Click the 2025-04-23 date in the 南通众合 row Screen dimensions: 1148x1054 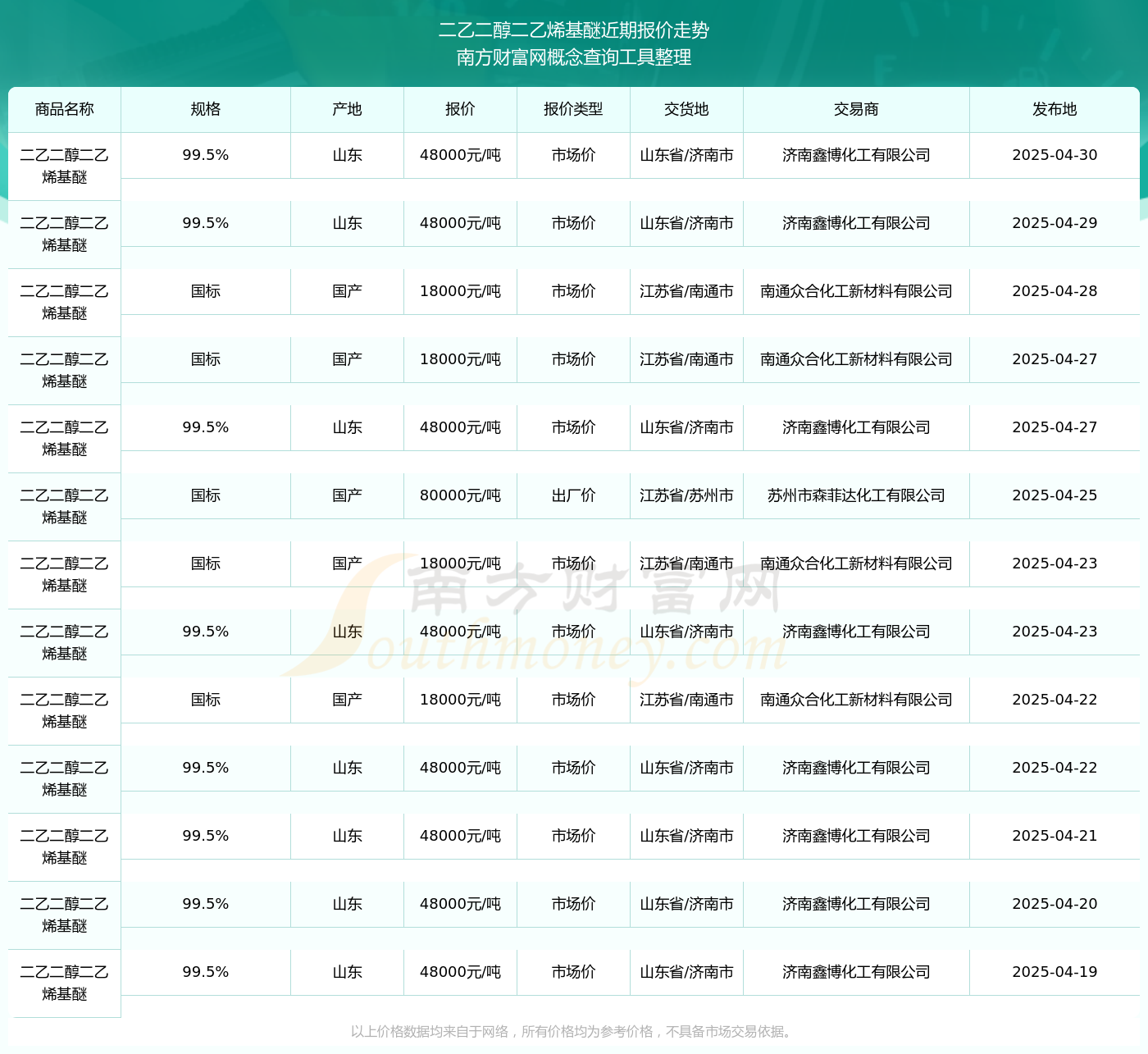tap(1055, 564)
